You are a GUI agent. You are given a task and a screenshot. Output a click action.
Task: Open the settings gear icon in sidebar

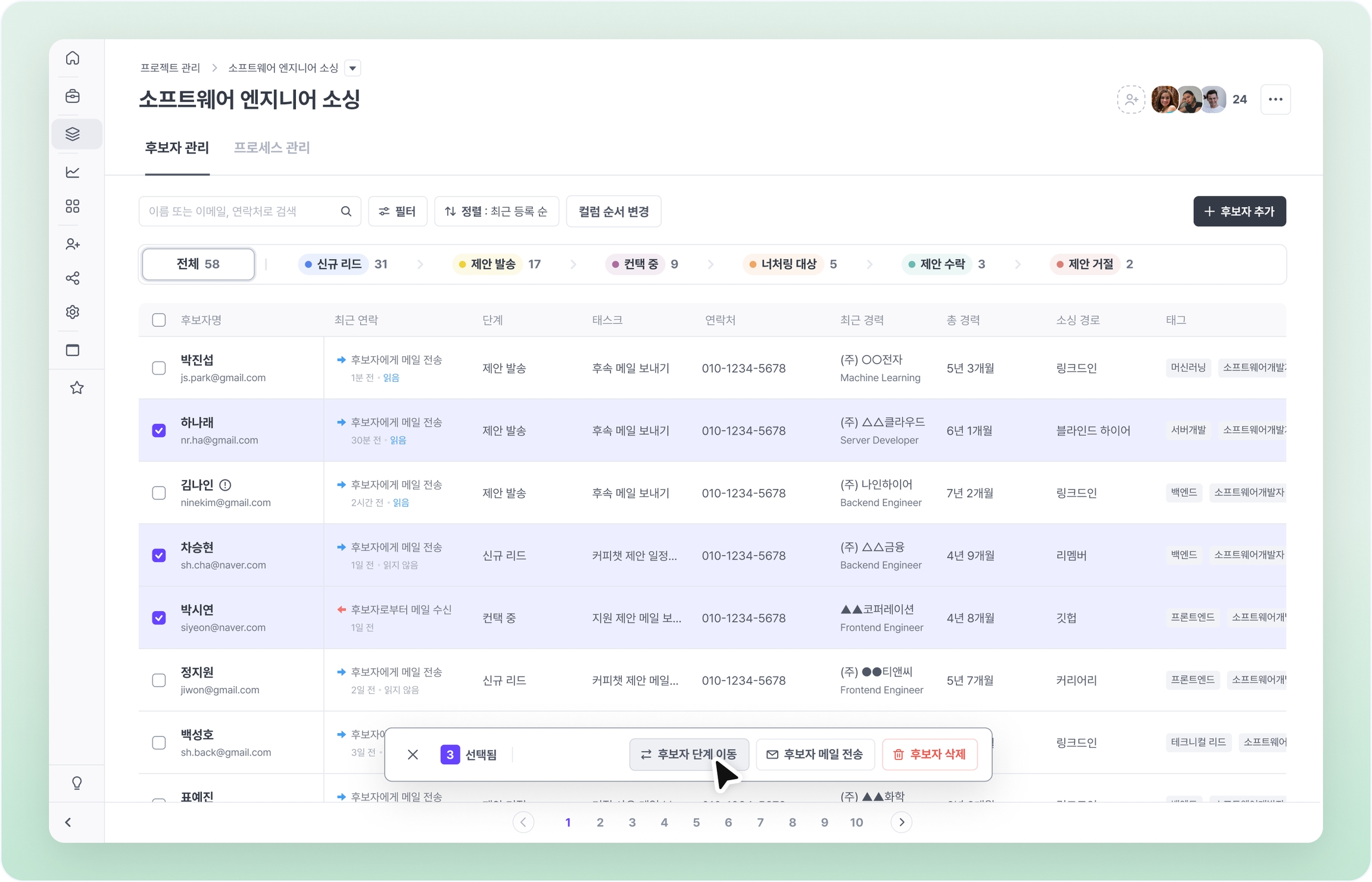point(73,312)
